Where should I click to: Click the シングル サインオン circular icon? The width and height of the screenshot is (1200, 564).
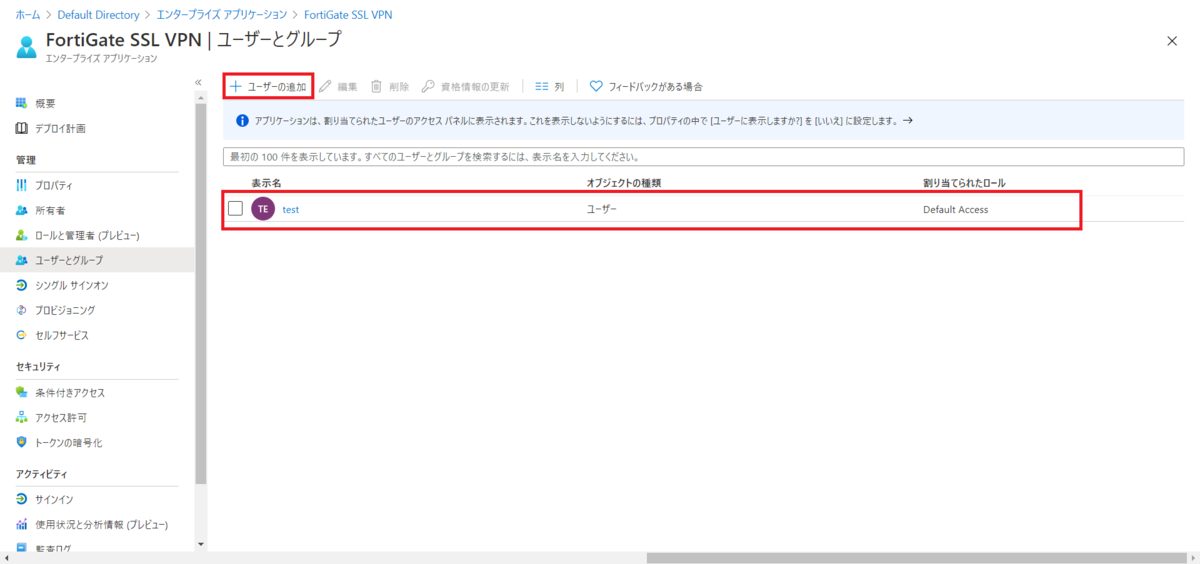click(x=22, y=285)
